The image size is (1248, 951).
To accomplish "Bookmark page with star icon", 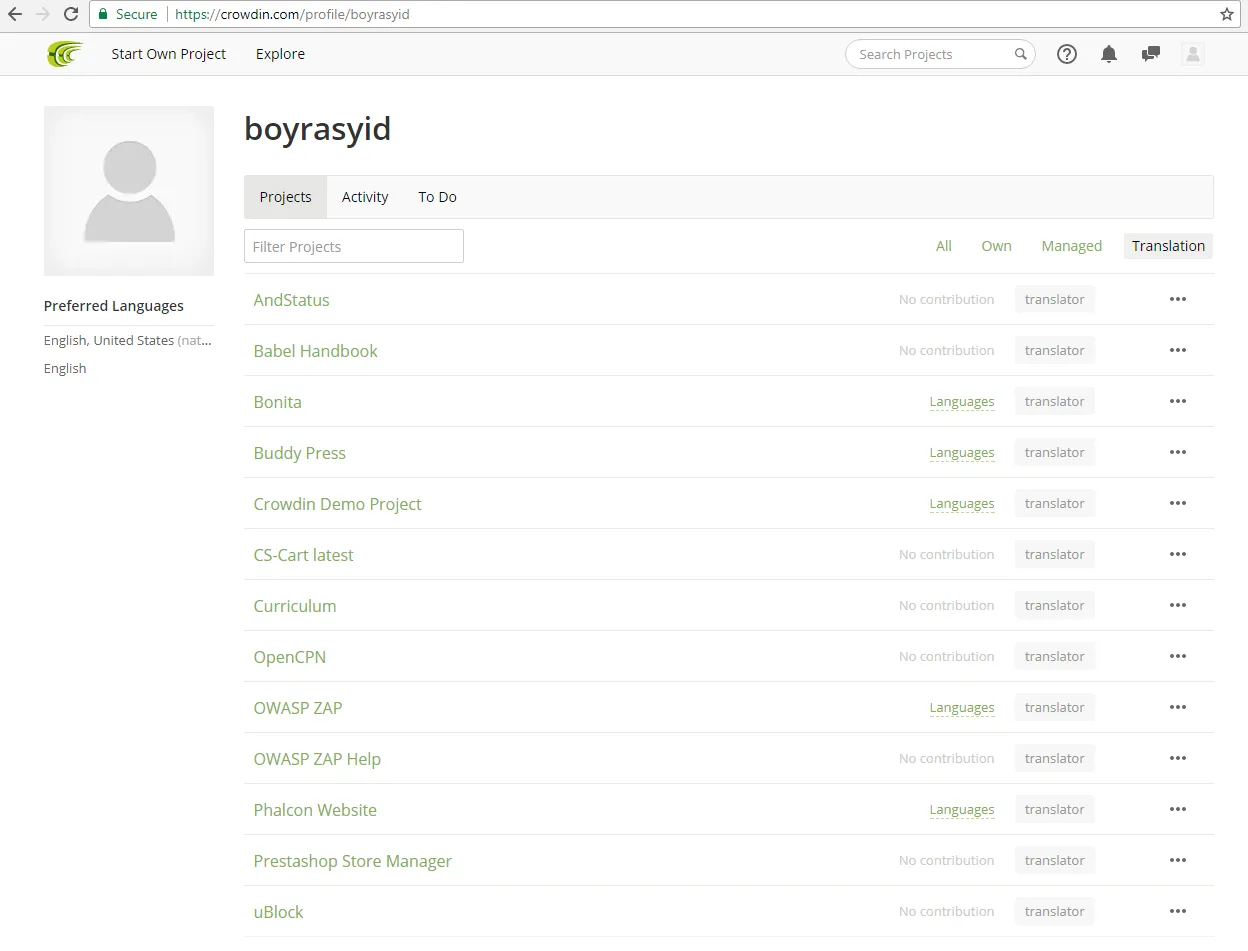I will point(1226,15).
